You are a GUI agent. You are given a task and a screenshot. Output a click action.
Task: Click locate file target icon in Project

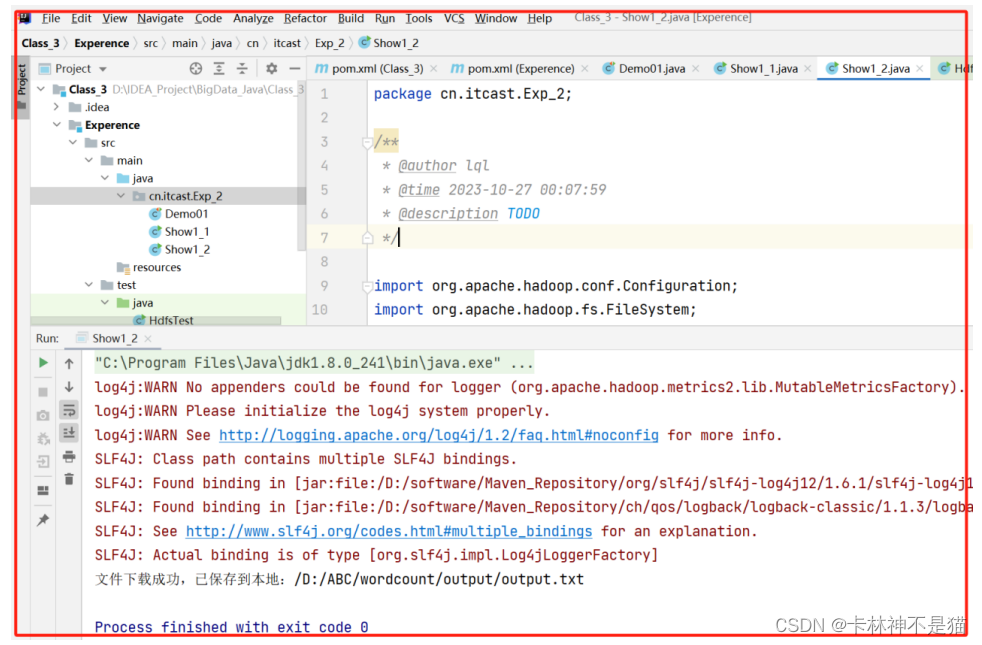click(x=196, y=68)
